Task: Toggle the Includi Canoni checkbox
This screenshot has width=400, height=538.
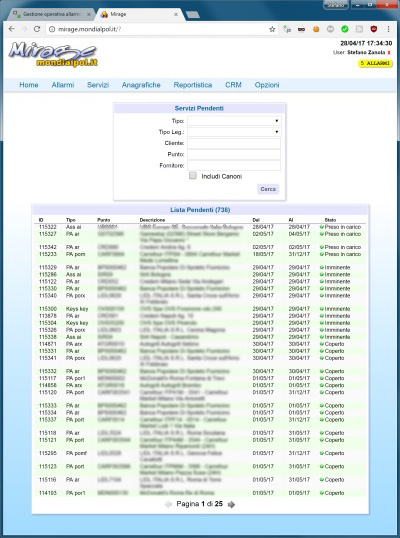Action: (193, 176)
